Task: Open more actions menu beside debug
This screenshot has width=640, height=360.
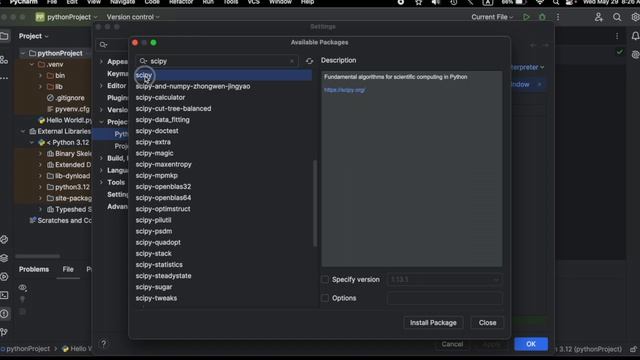Action: point(558,17)
